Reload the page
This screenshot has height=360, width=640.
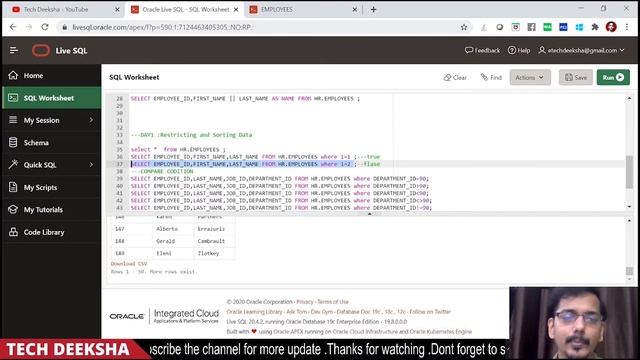pos(45,27)
